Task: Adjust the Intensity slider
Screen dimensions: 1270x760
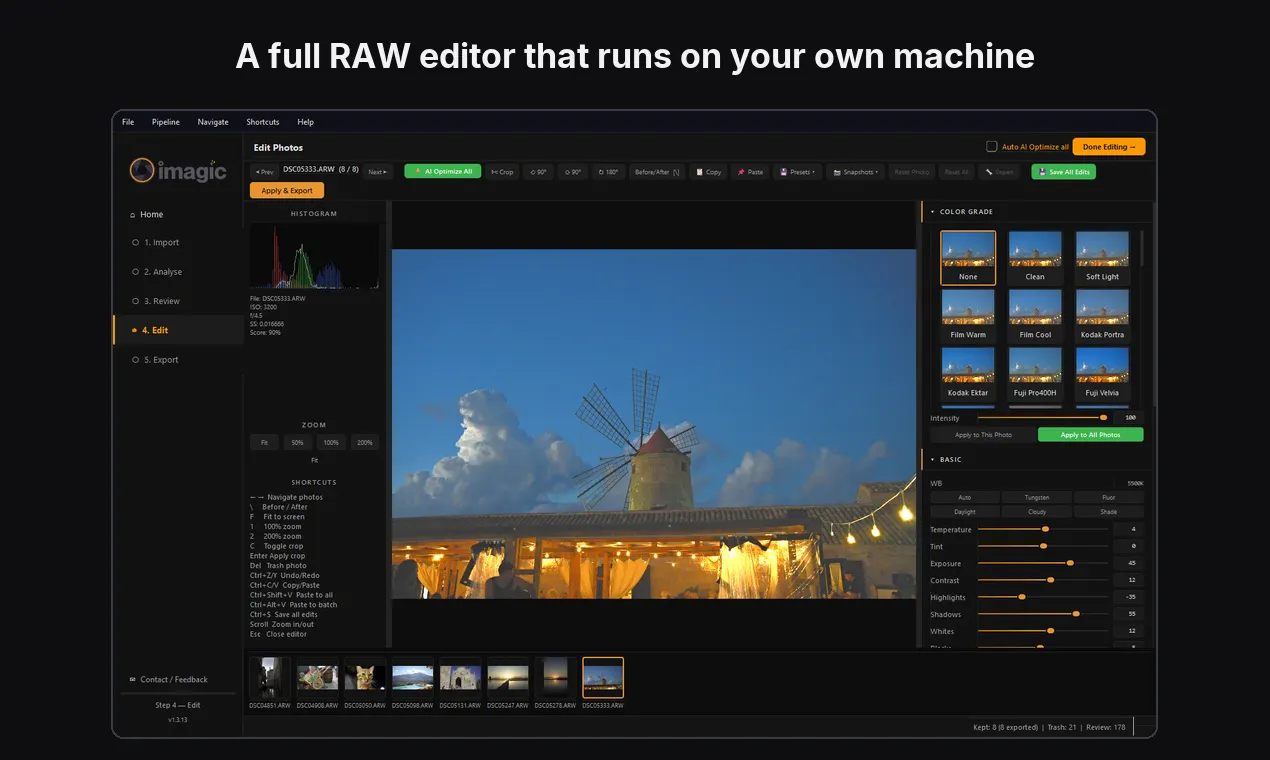Action: (x=1042, y=418)
